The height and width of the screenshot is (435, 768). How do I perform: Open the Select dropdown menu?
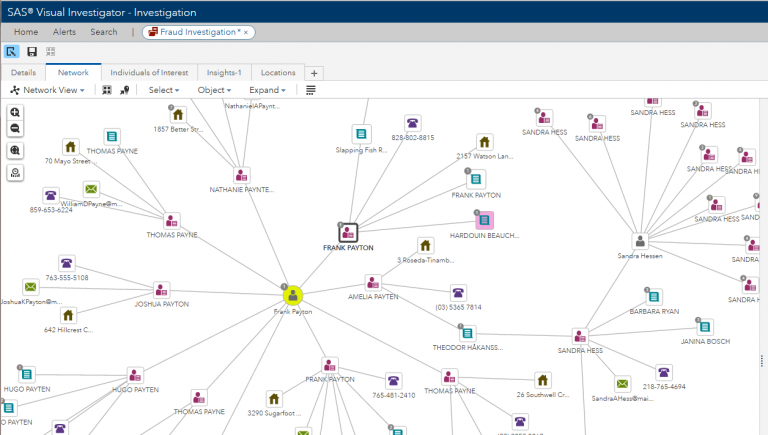(x=164, y=90)
